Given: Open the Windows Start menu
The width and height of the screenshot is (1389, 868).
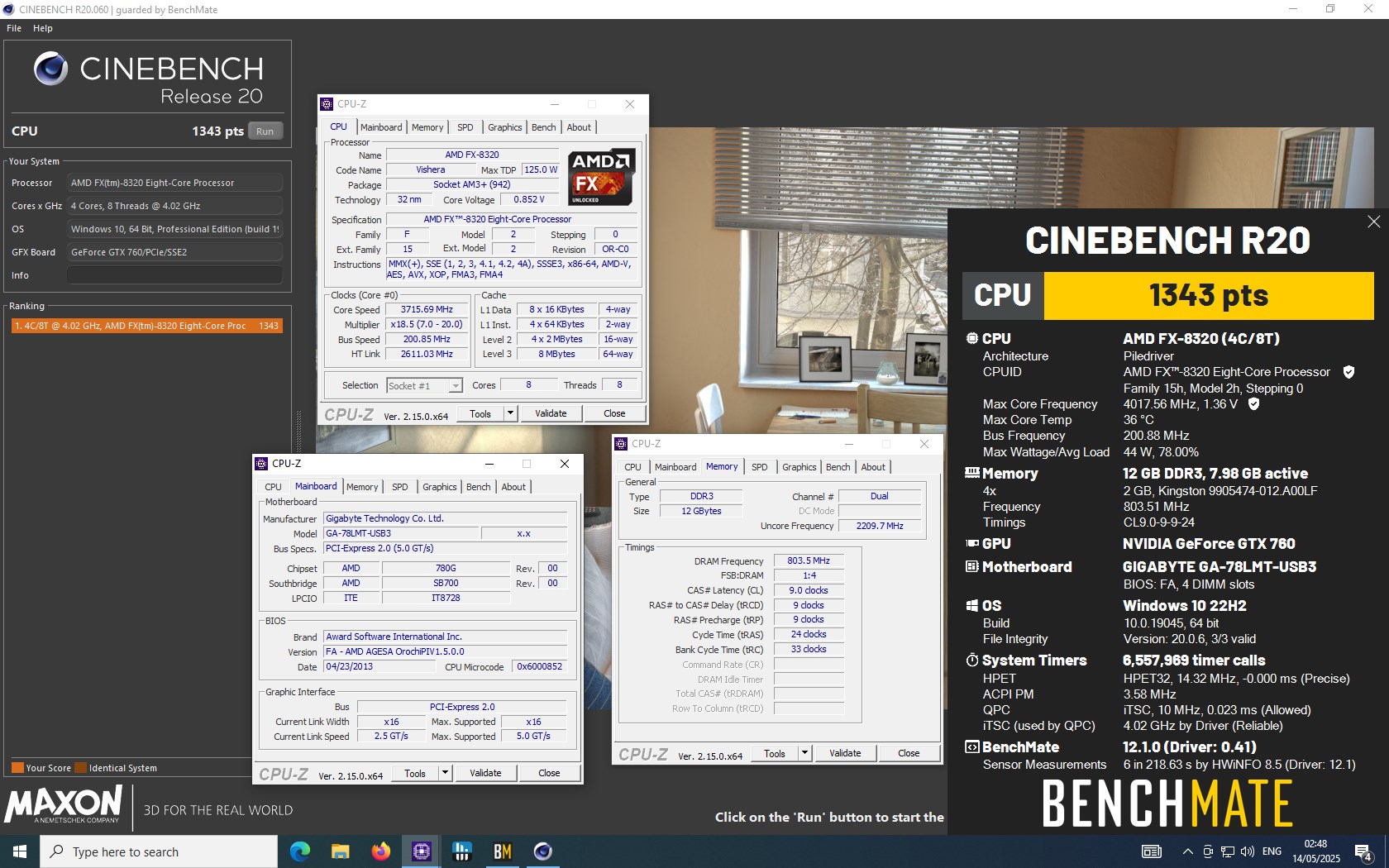Looking at the screenshot, I should 20,851.
